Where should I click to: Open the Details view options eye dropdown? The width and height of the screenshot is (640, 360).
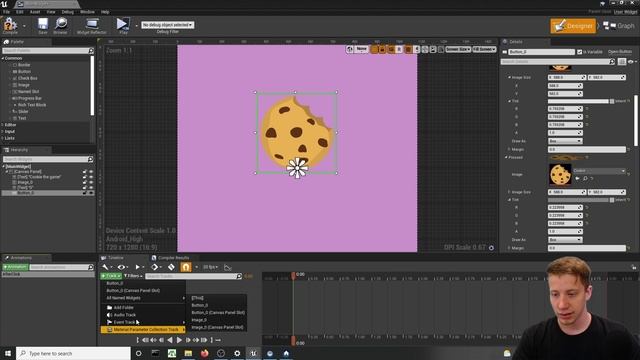click(632, 62)
